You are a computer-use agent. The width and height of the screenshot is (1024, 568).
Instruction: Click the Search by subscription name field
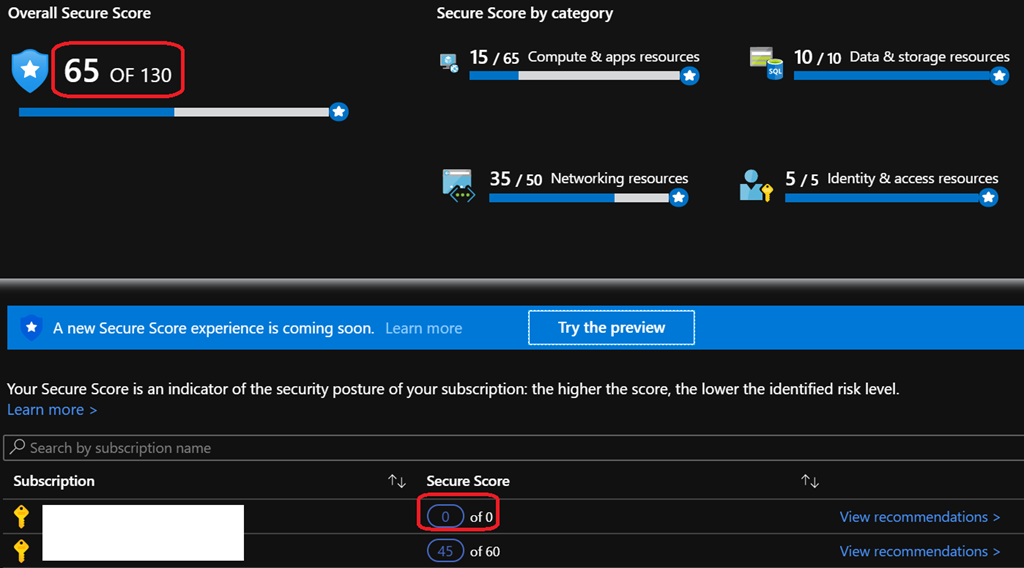coord(500,448)
